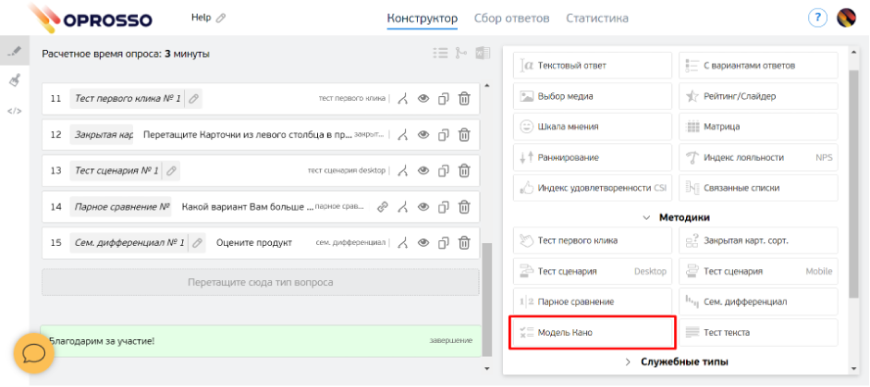Open the code </> icon in sidebar

point(15,111)
